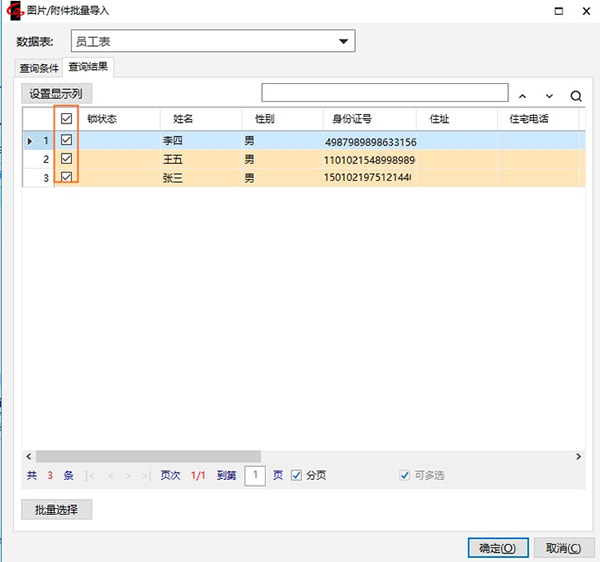600x562 pixels.
Task: Jump to previous search match arrow
Action: (x=522, y=96)
